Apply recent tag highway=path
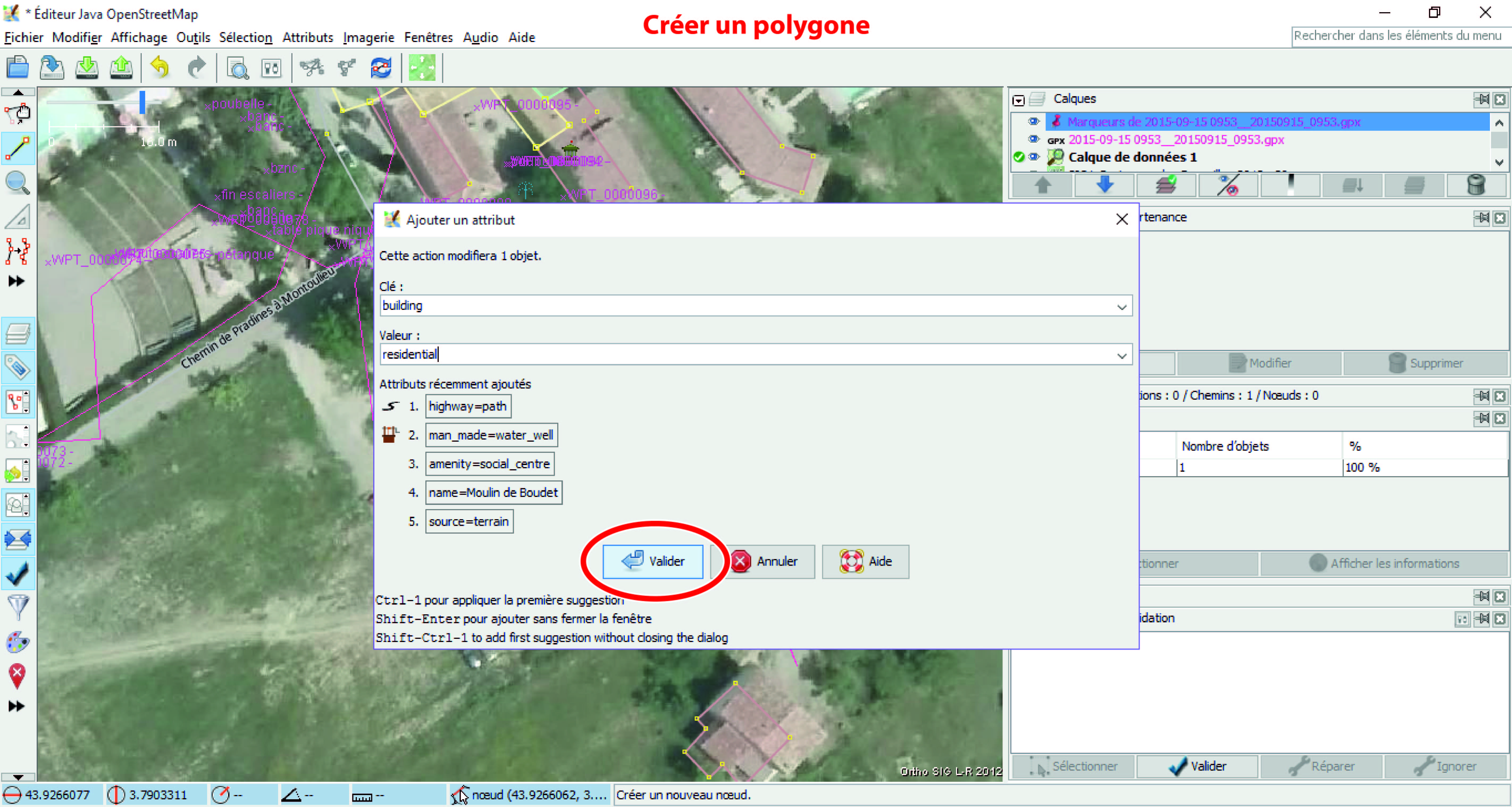Viewport: 1512px width, 807px height. pyautogui.click(x=468, y=407)
